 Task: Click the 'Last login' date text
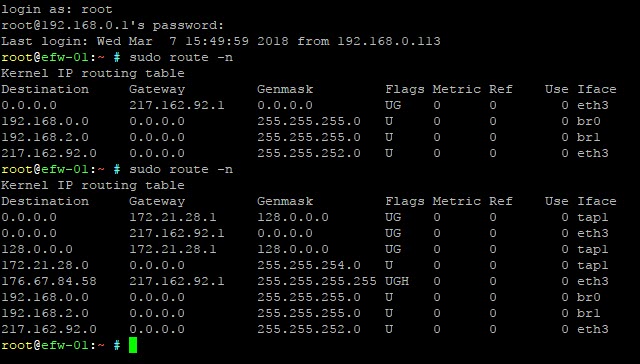tap(192, 41)
